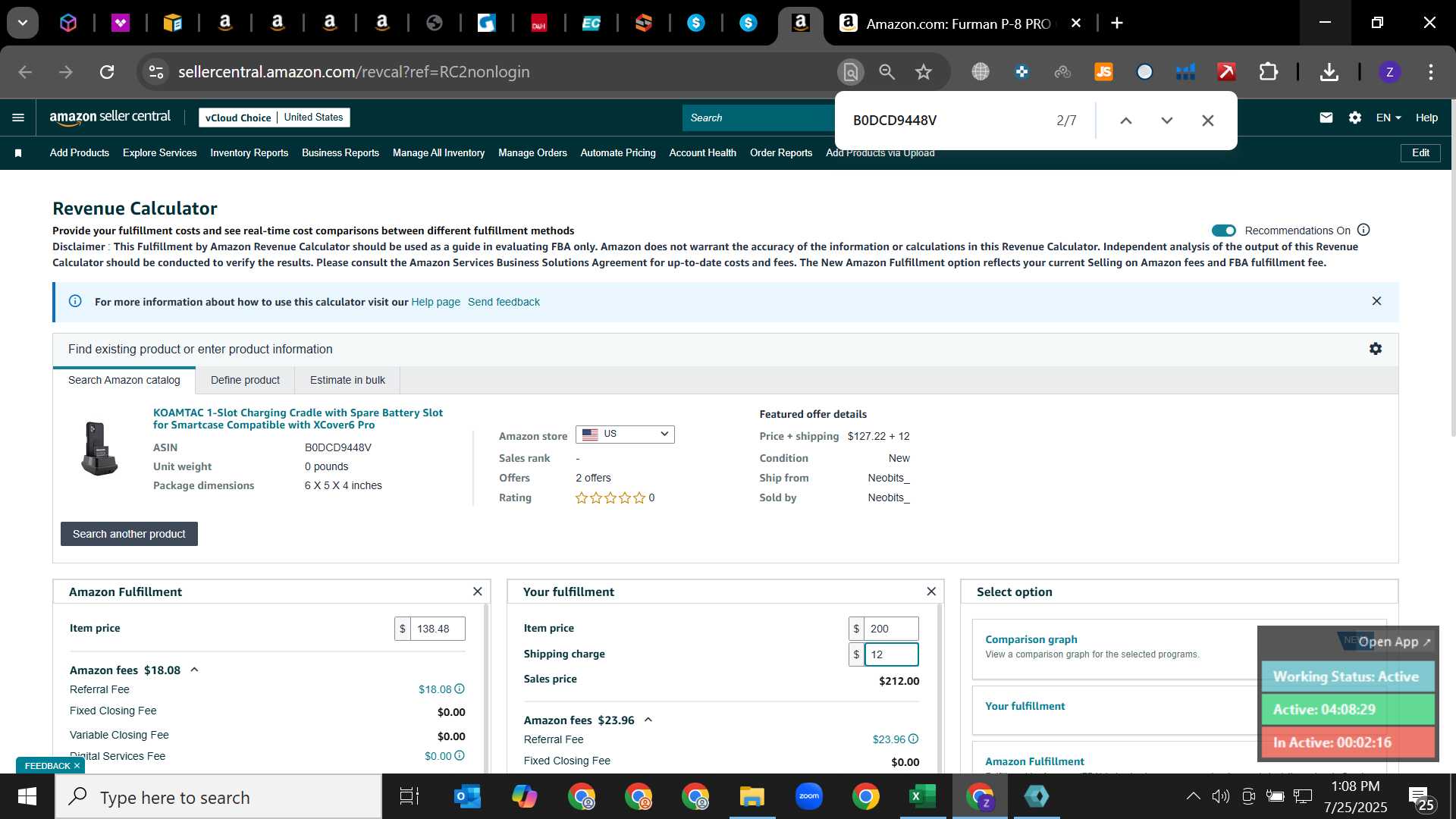
Task: Click Shipping charge input field
Action: point(891,654)
